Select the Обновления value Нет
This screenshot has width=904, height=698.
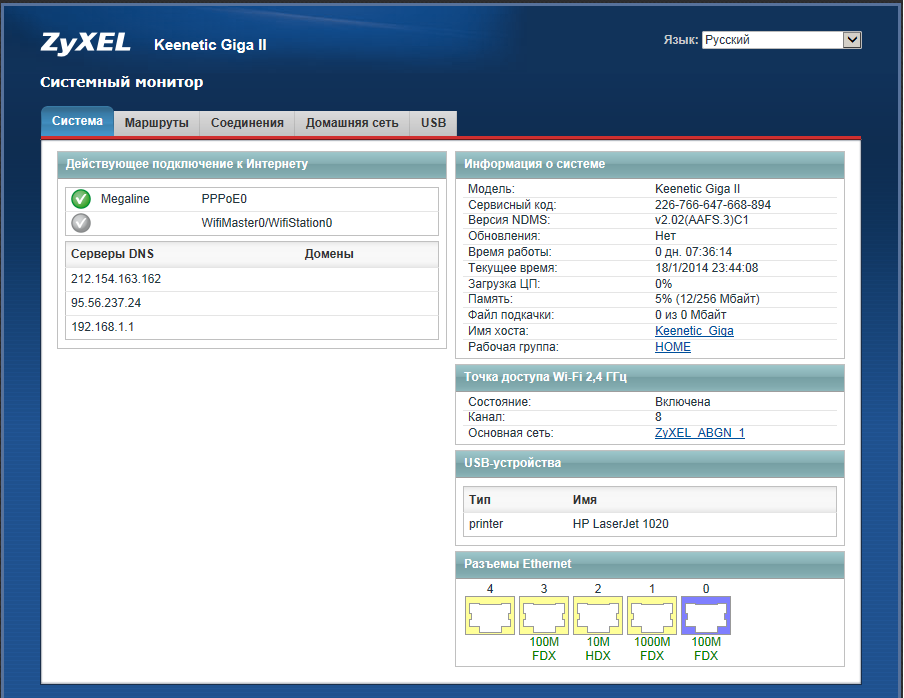click(665, 236)
